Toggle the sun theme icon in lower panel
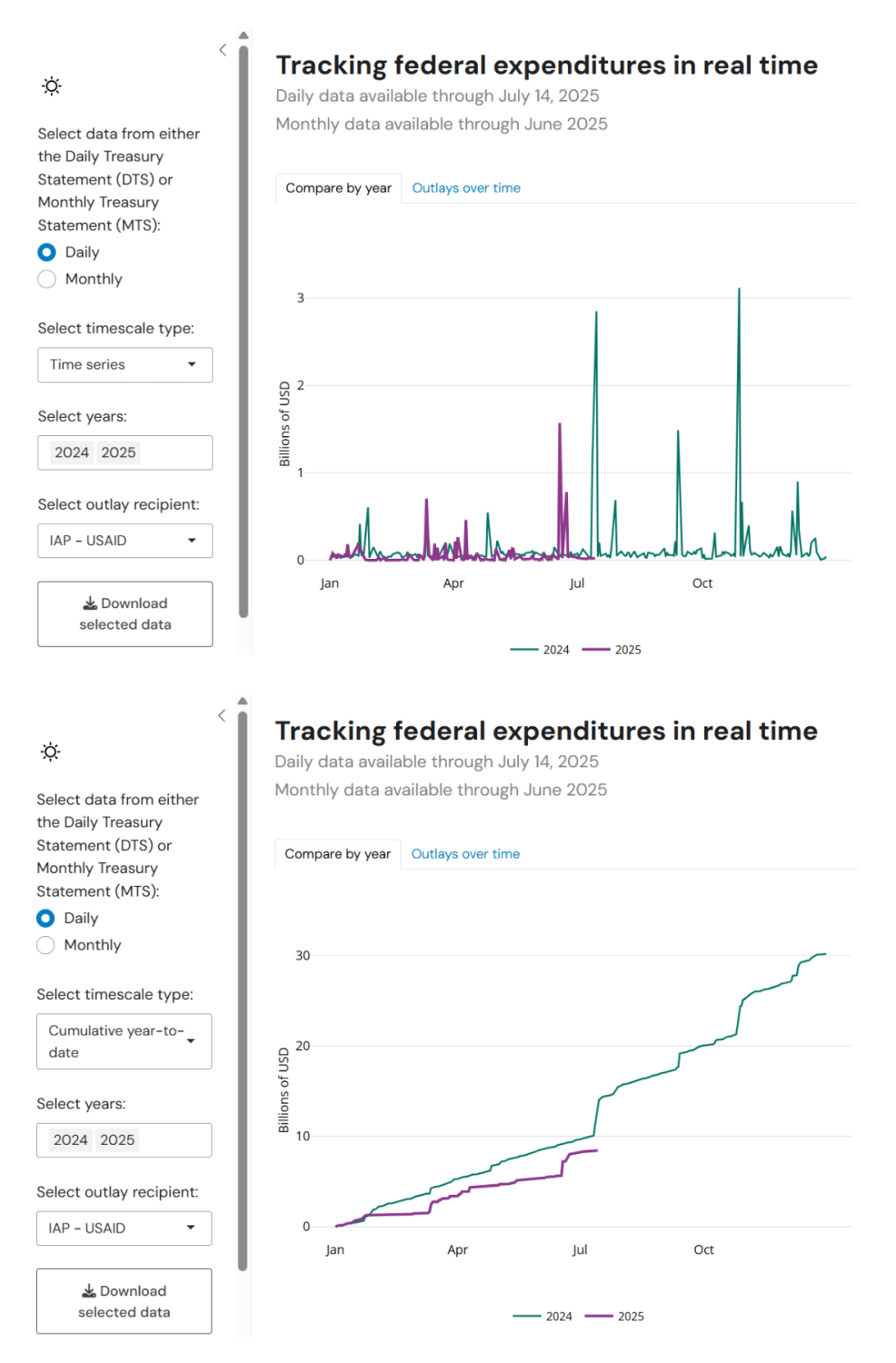This screenshot has width=896, height=1363. coord(51,751)
